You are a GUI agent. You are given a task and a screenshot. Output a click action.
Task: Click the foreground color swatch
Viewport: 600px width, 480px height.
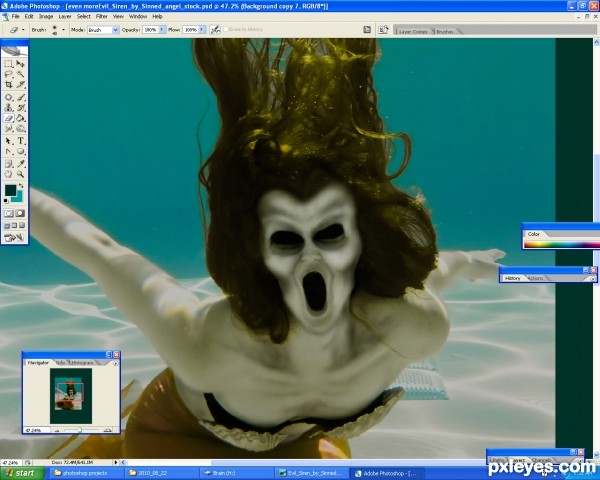10,190
